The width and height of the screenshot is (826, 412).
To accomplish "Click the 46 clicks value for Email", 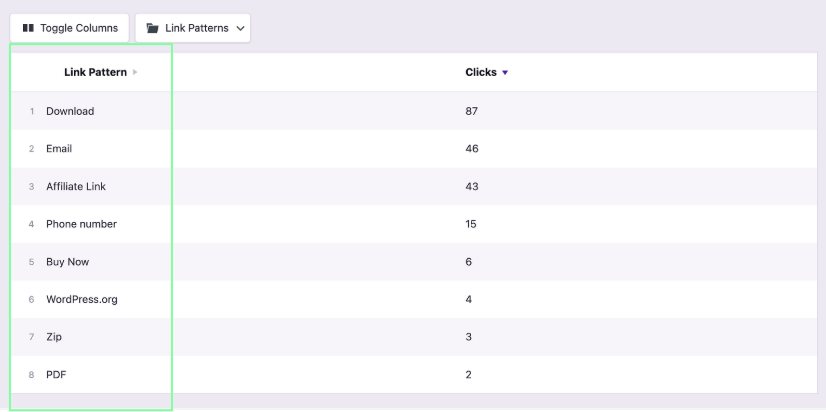I will [472, 149].
